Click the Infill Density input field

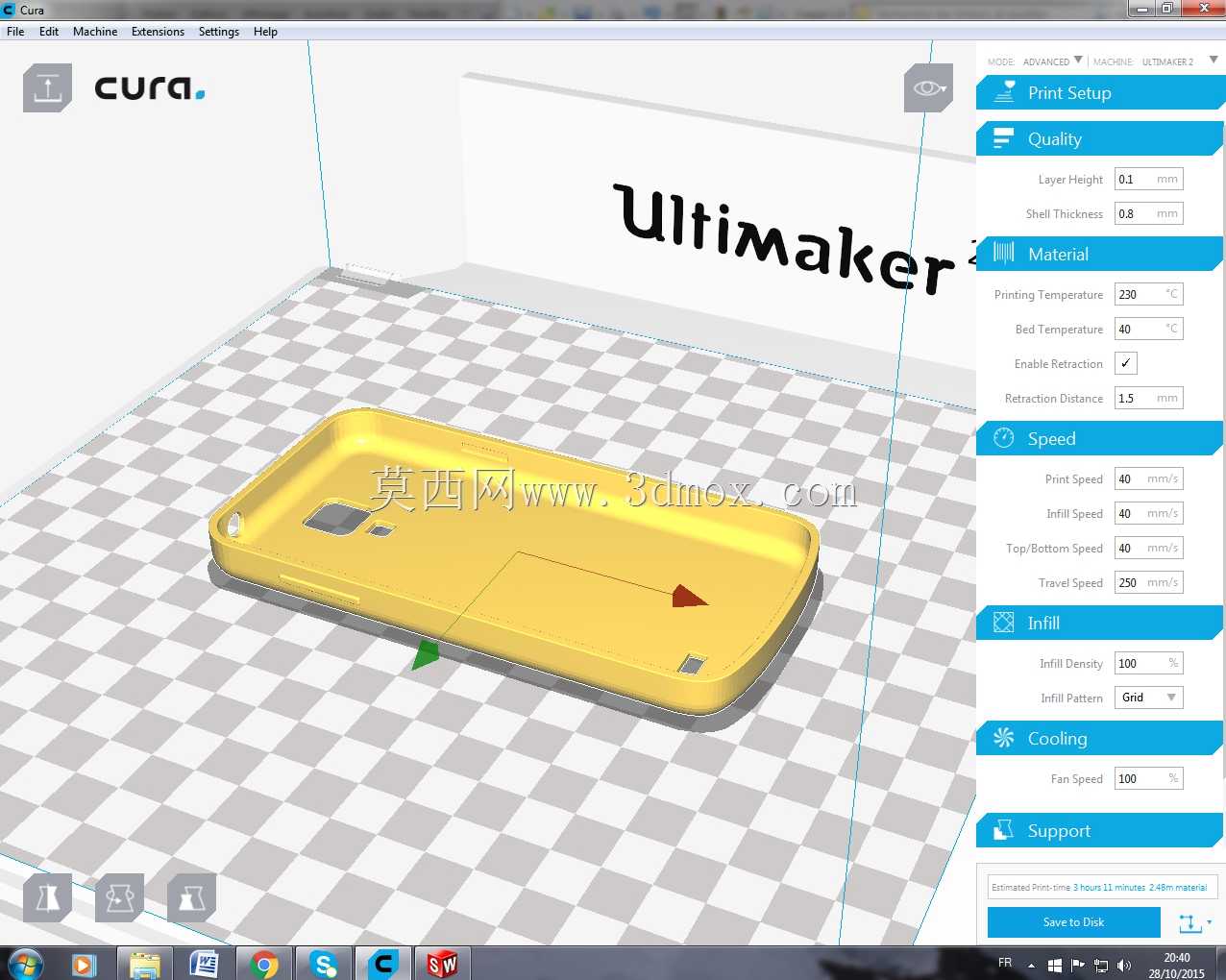coord(1148,663)
